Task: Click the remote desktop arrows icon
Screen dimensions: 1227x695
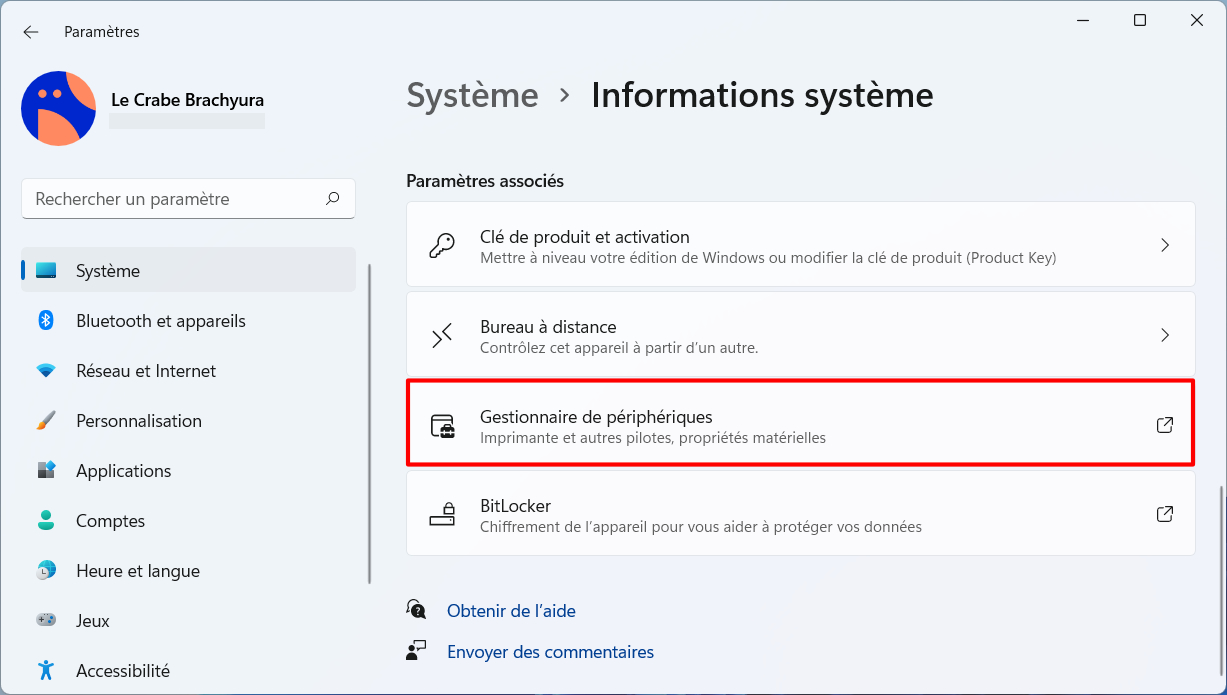Action: (x=442, y=335)
